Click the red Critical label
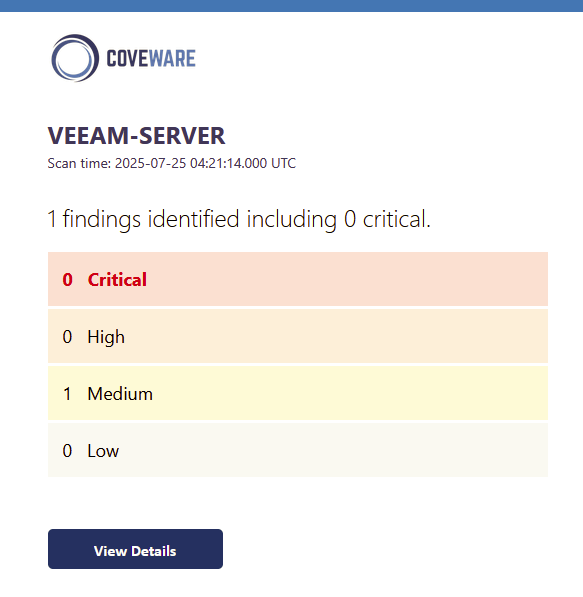This screenshot has height=597, width=583. coord(117,280)
